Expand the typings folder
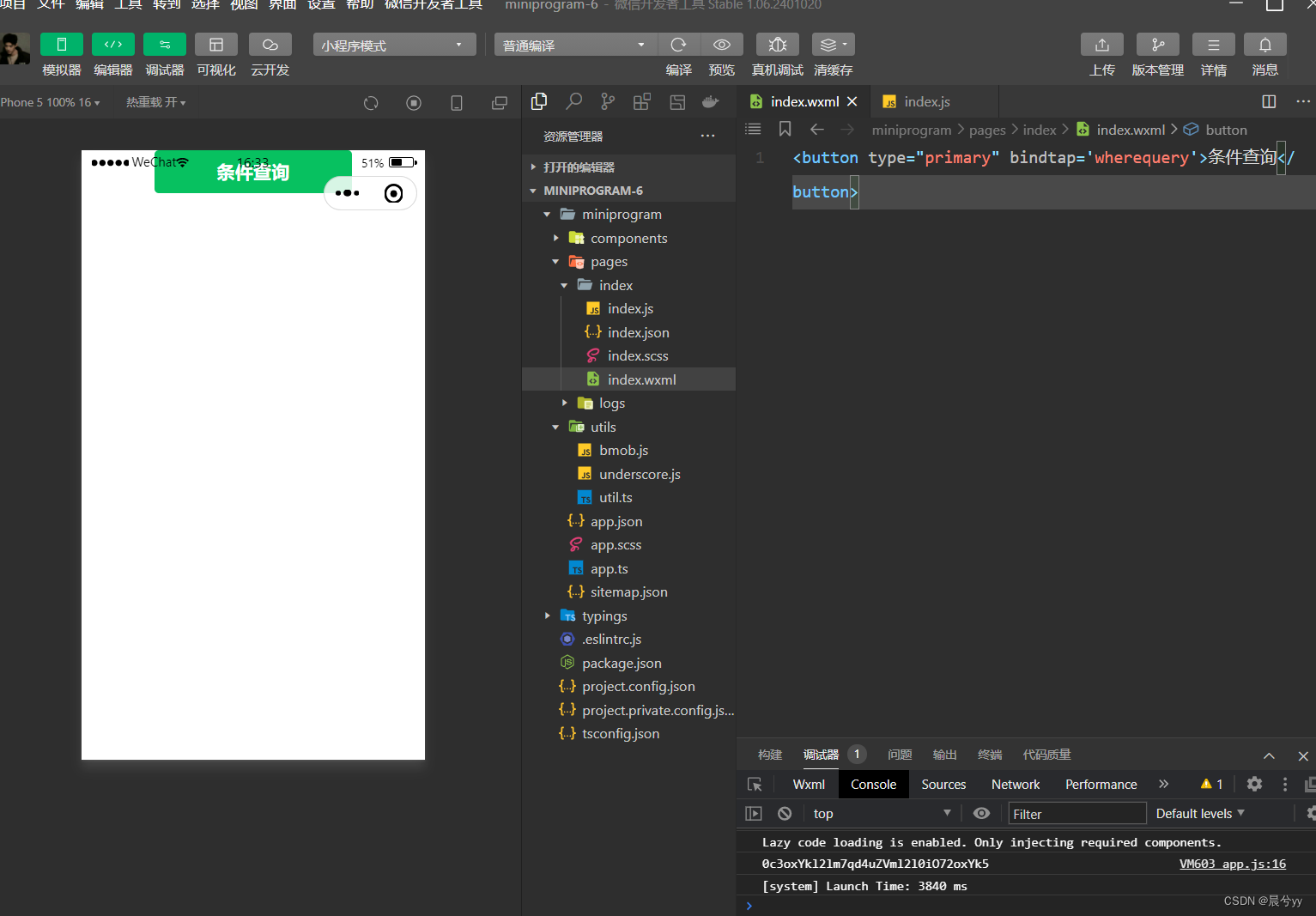 [629, 616]
